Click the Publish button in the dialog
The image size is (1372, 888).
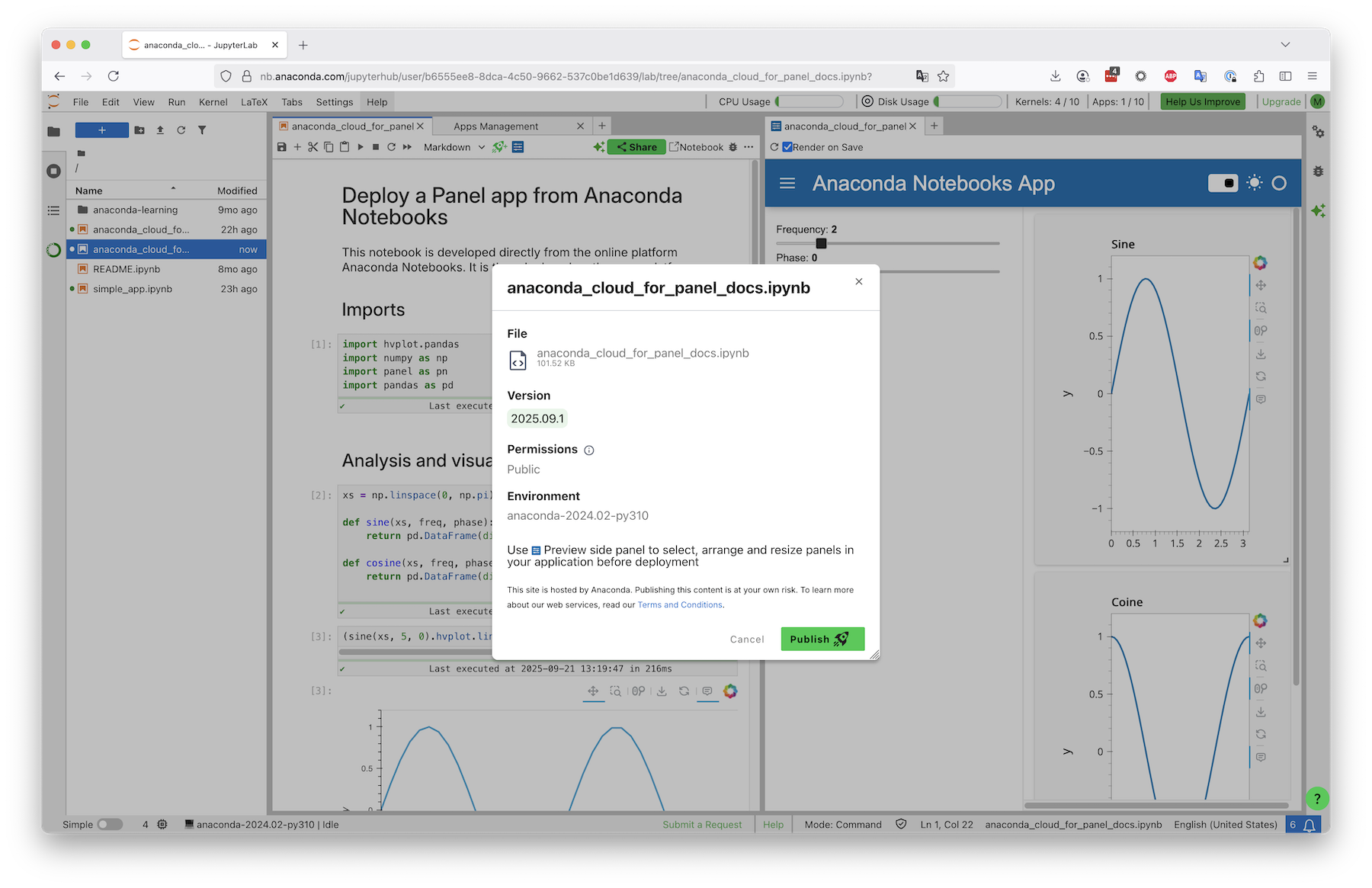click(822, 639)
